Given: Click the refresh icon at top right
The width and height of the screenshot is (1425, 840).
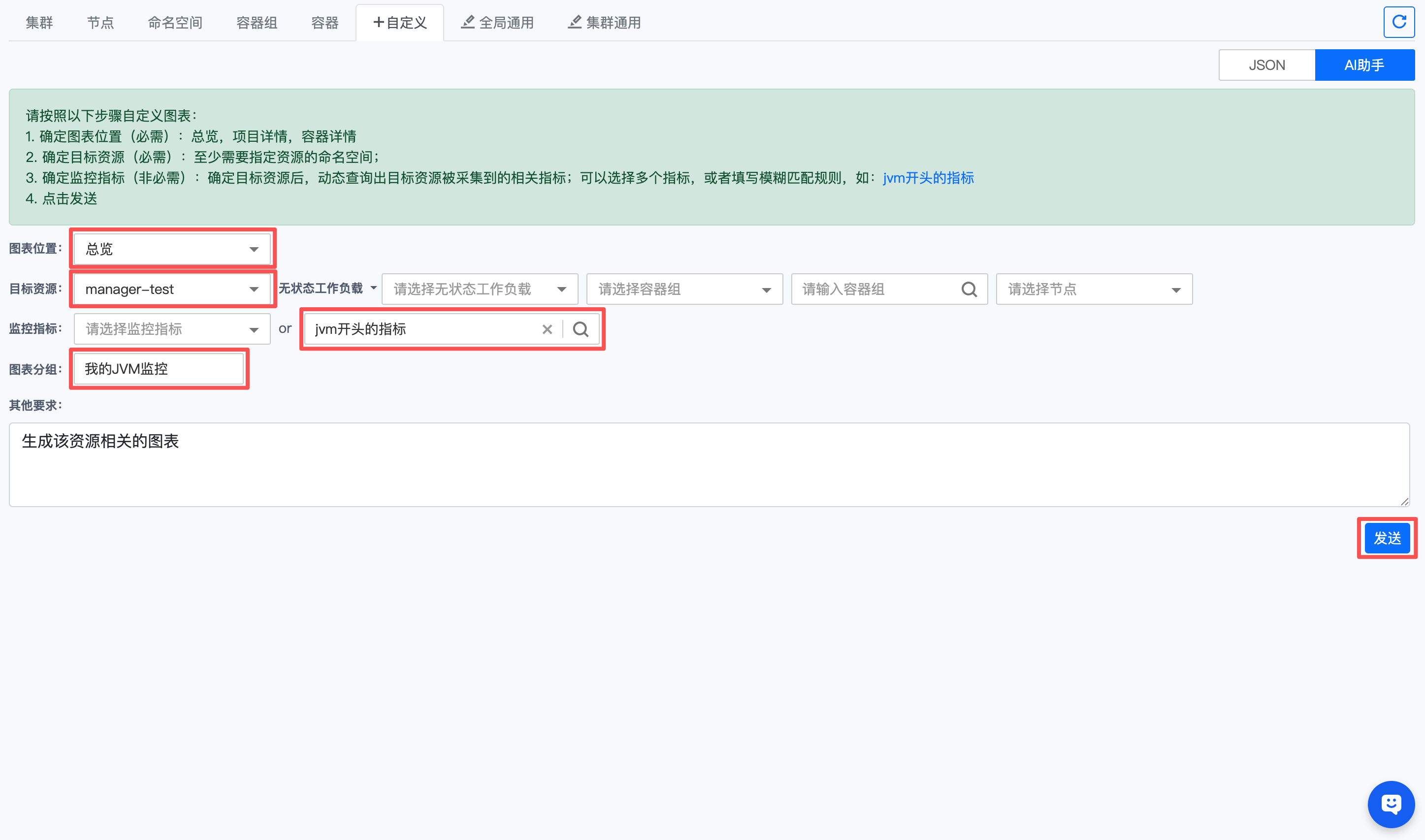Looking at the screenshot, I should (x=1398, y=22).
